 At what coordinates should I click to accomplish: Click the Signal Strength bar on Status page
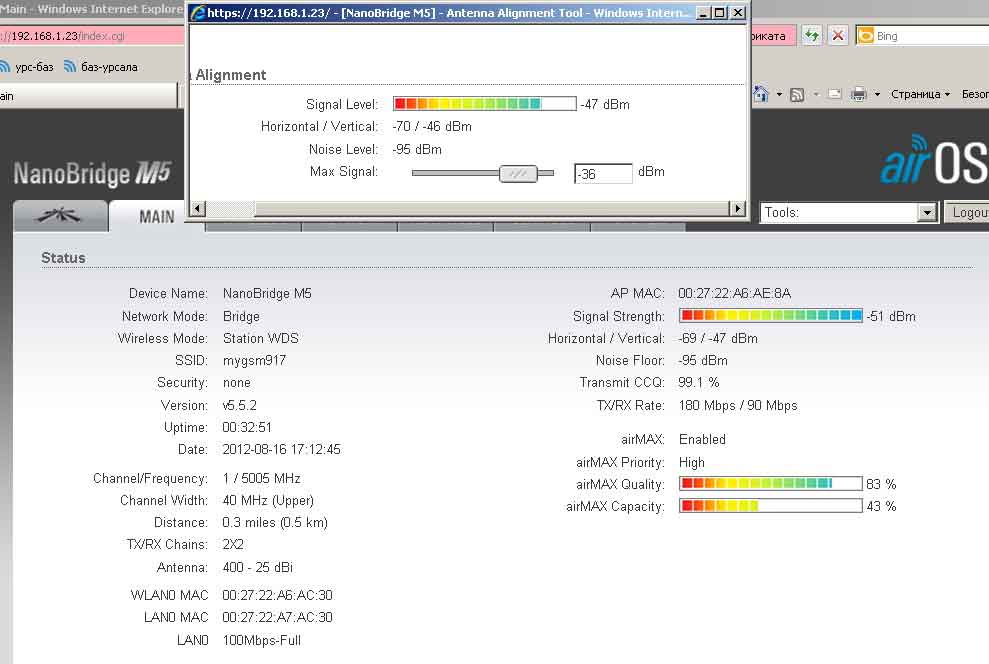771,315
